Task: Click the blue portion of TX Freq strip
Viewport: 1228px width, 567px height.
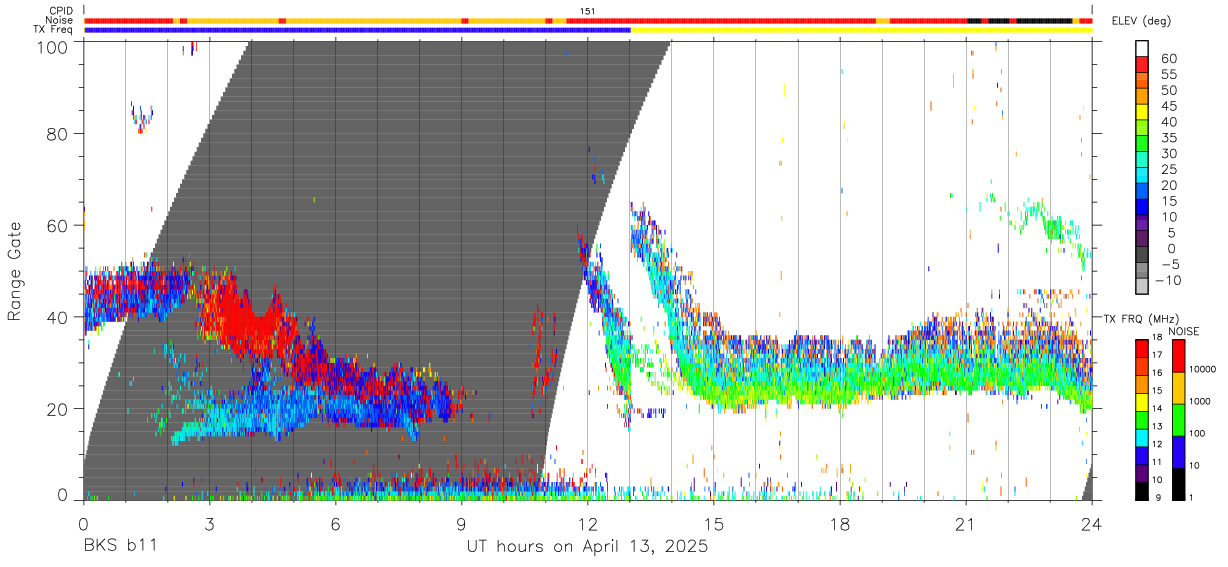Action: coord(357,30)
